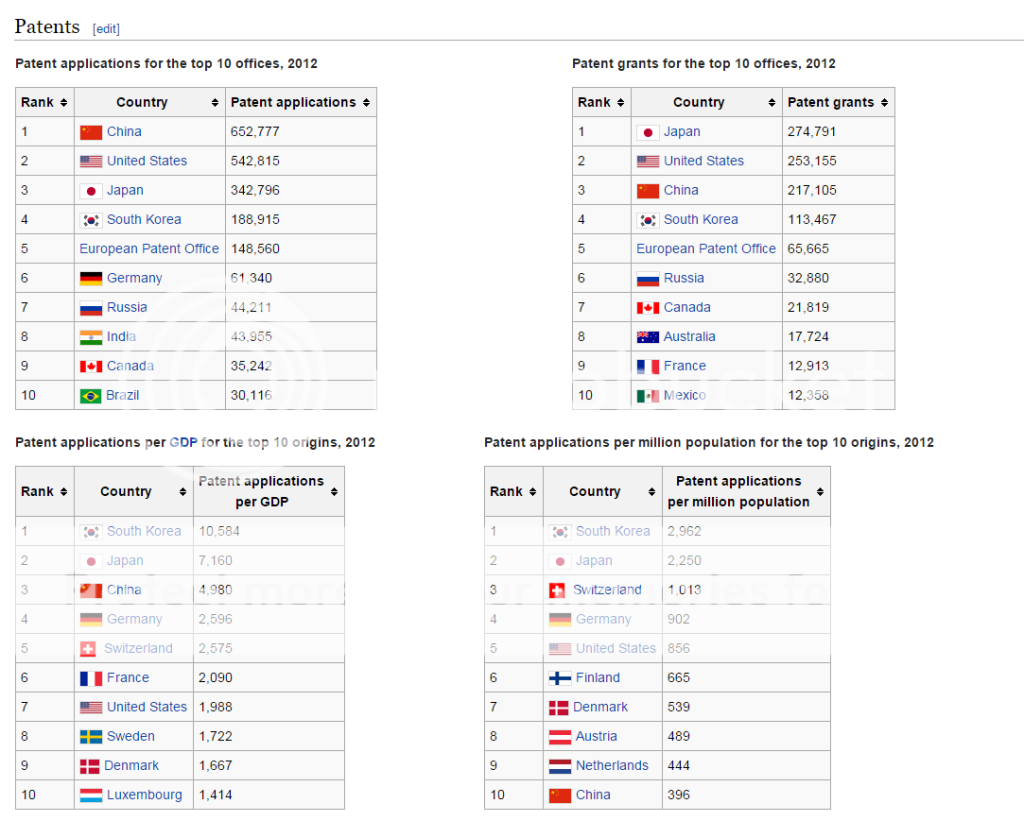Click the value 665 for Finland
Screen dimensions: 1024x838
679,678
